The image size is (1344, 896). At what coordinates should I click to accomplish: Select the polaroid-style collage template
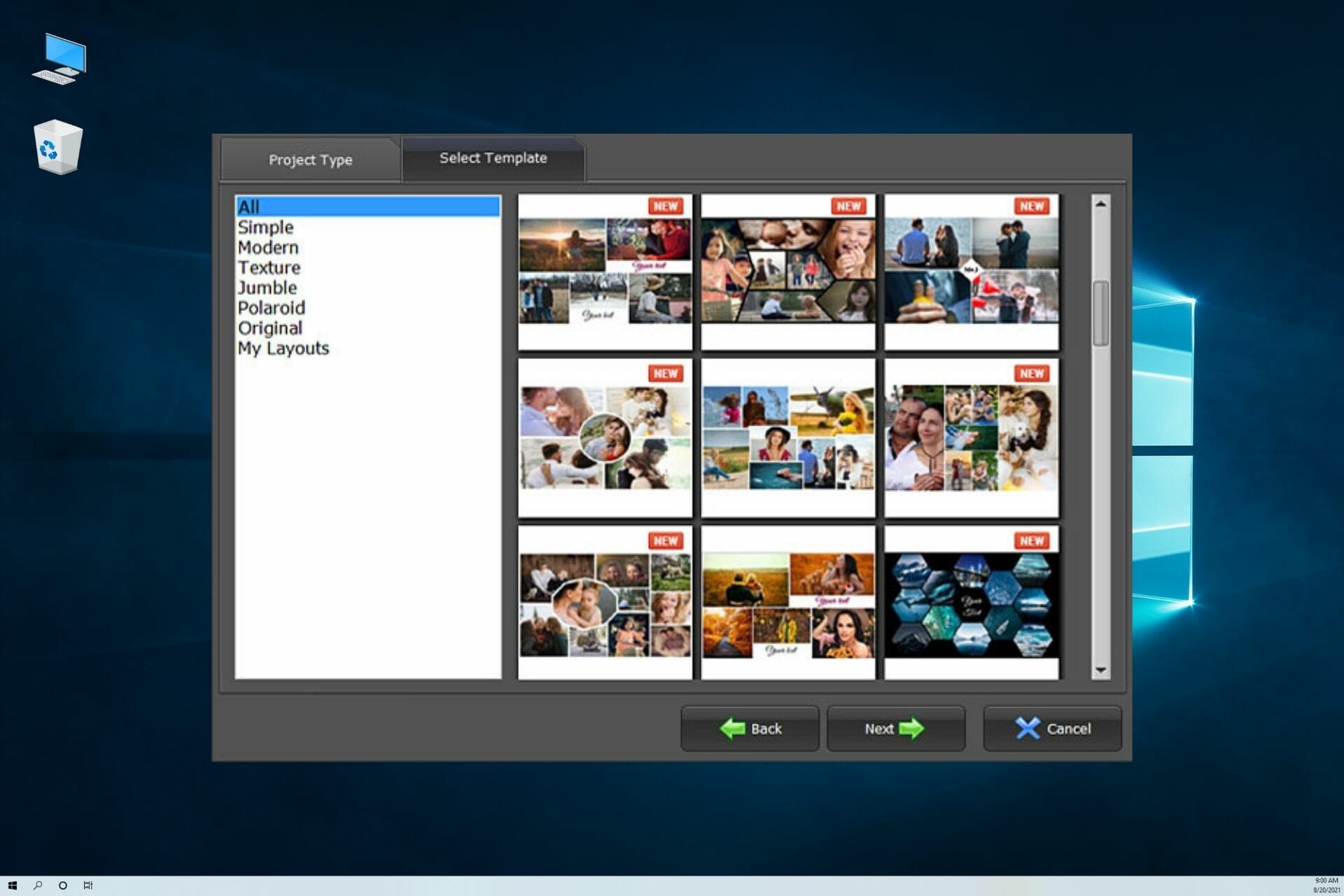[x=271, y=307]
